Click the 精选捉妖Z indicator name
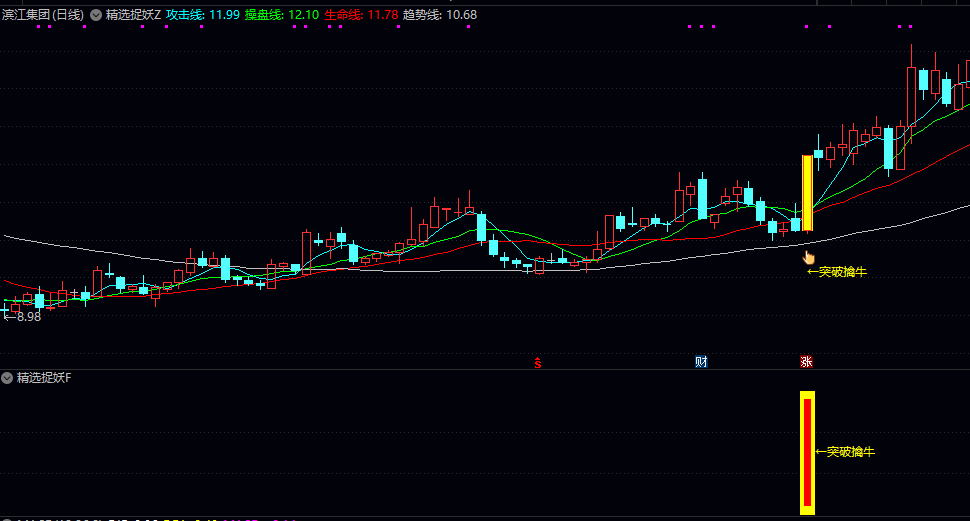 click(x=133, y=15)
